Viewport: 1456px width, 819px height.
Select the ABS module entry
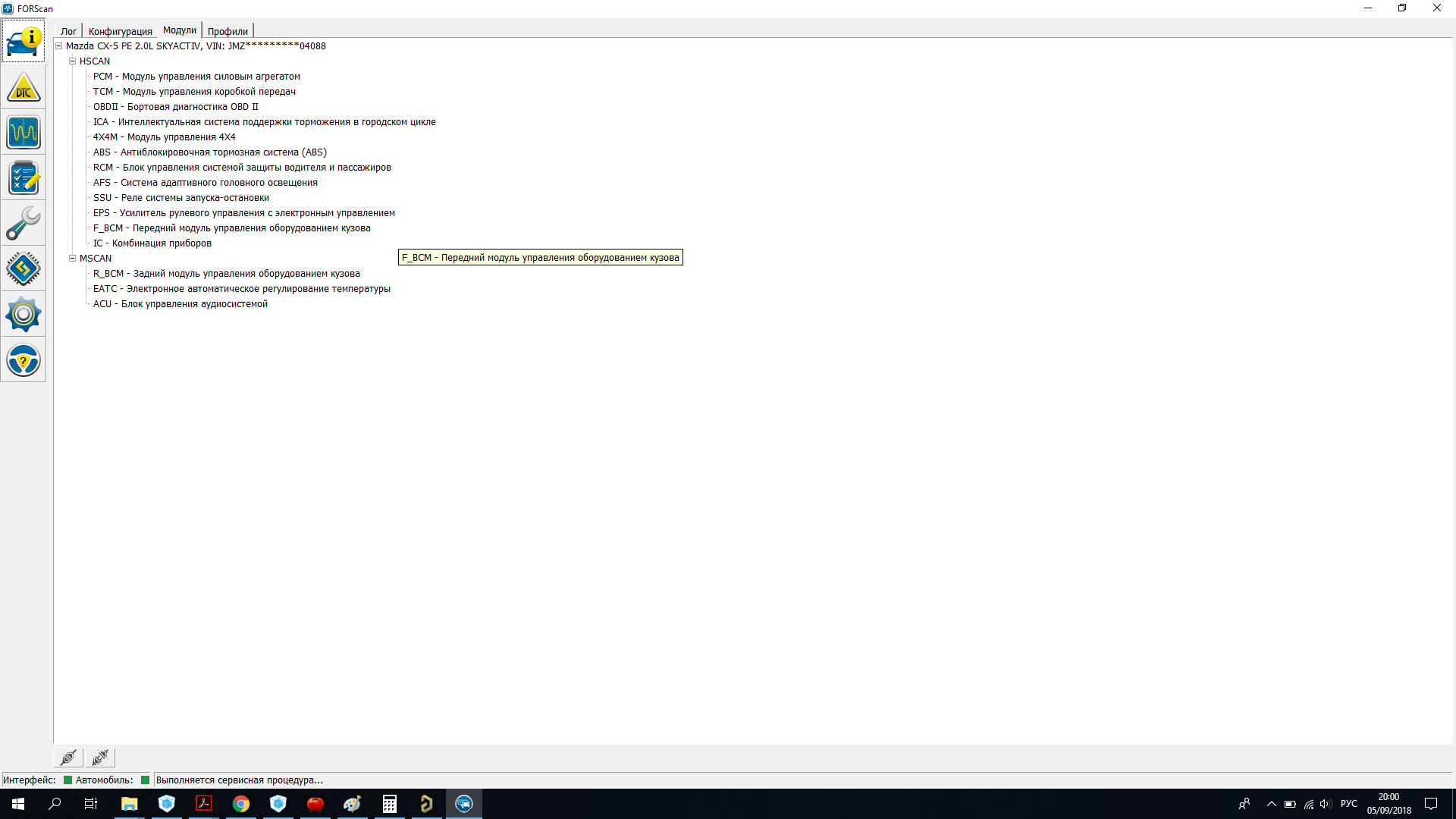pyautogui.click(x=209, y=152)
